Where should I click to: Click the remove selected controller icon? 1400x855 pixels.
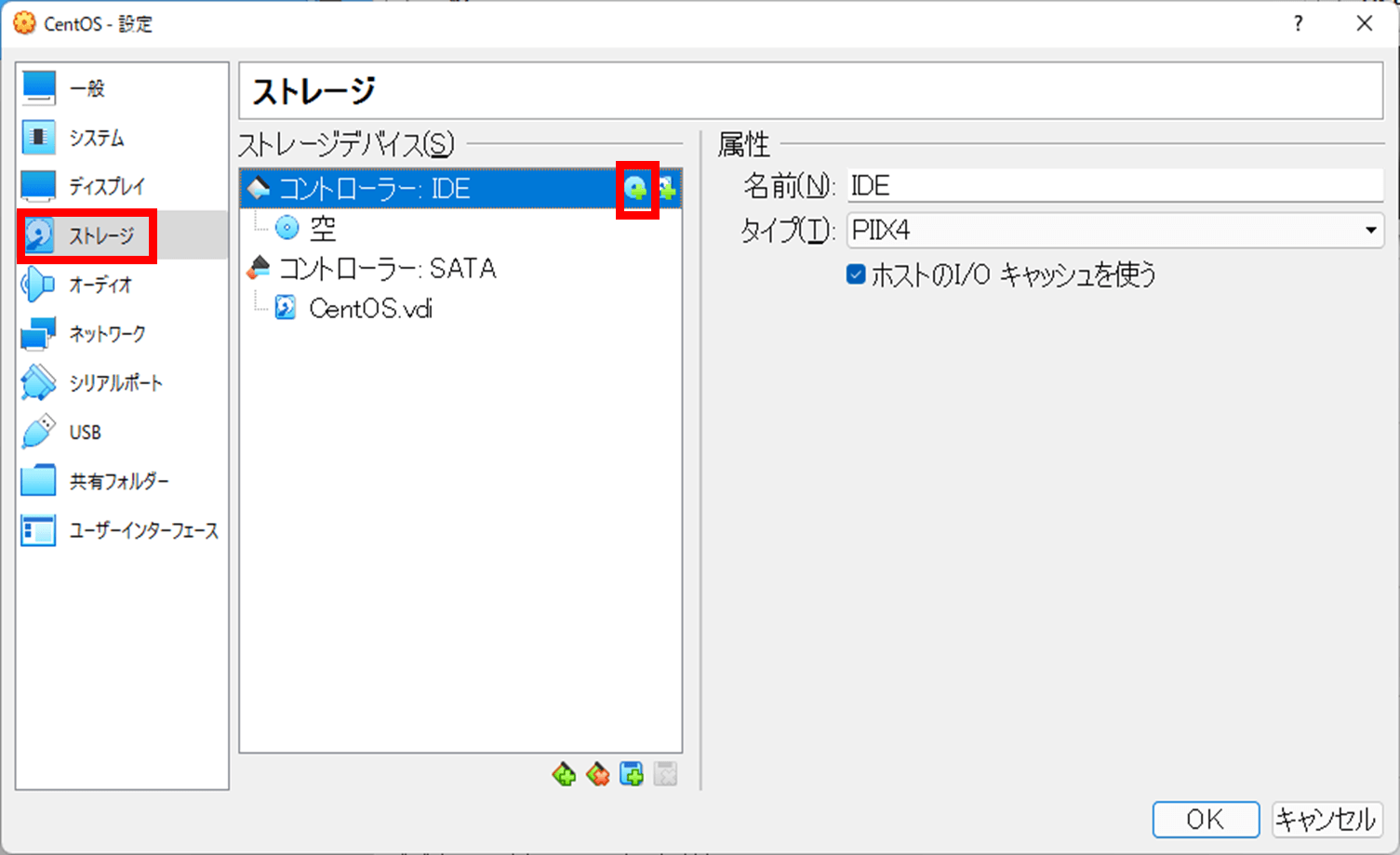click(x=598, y=774)
